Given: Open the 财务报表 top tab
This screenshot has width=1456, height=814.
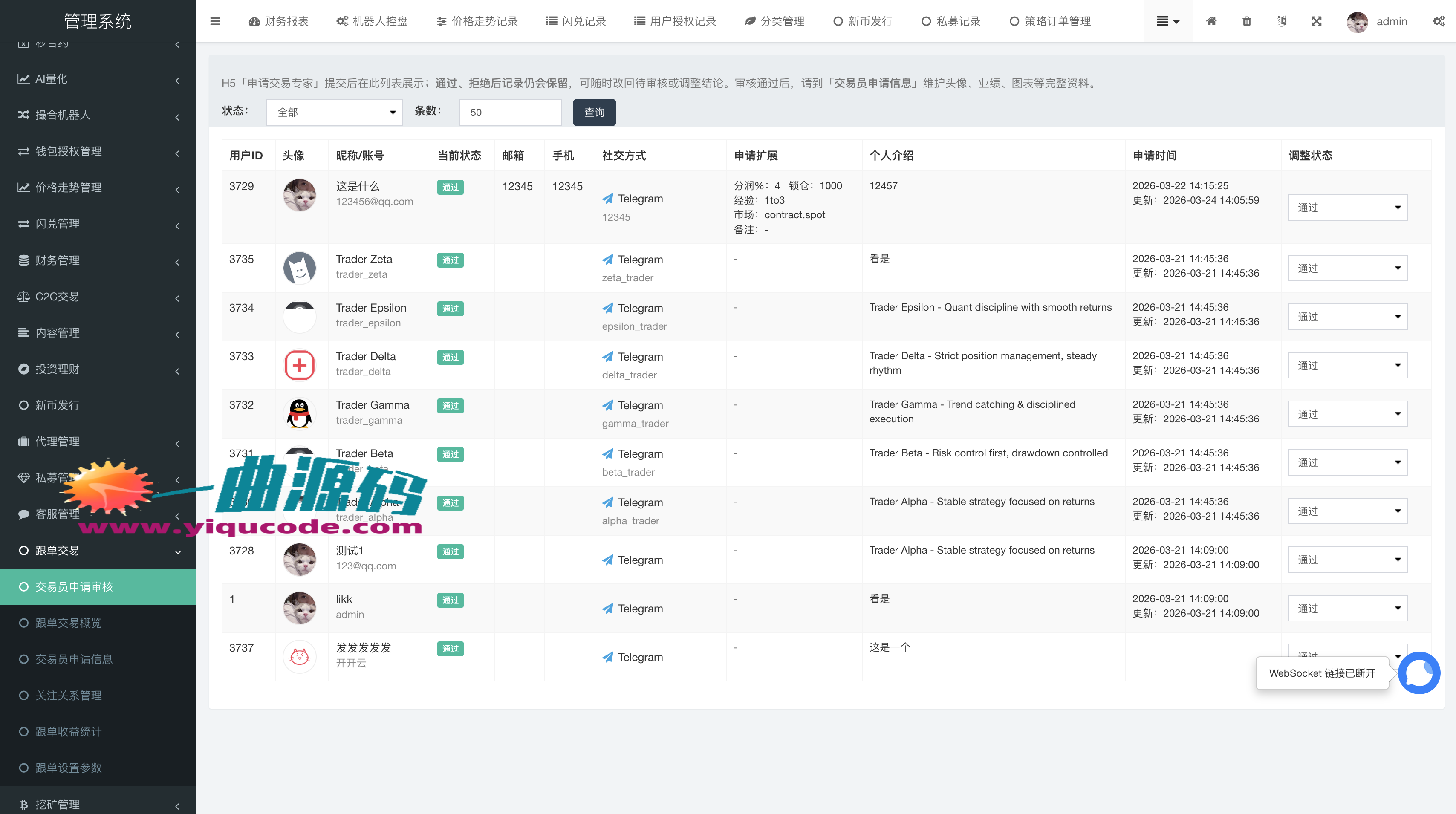Looking at the screenshot, I should click(279, 21).
